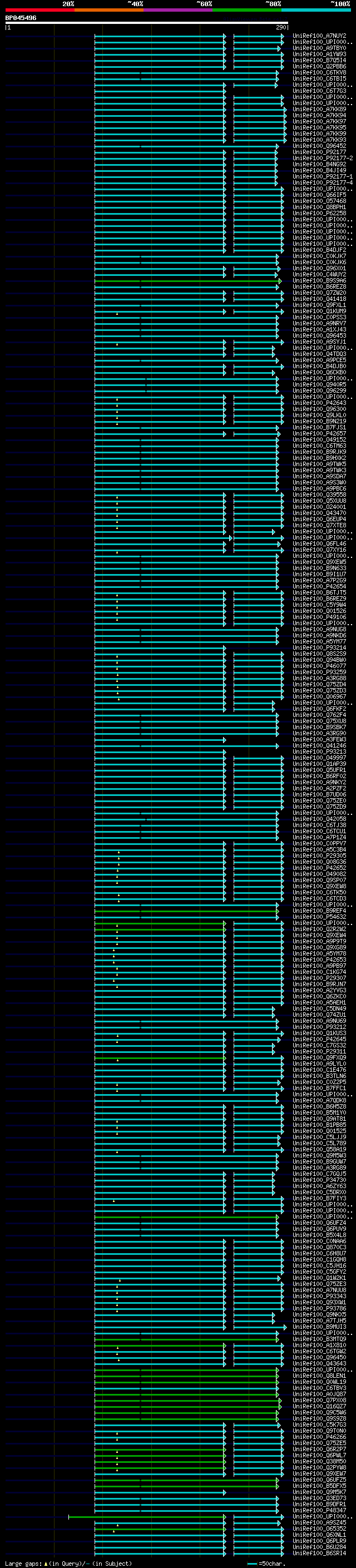This screenshot has height=1568, width=356.
Task: Click the =50char. scale legend
Action: tap(266, 1564)
